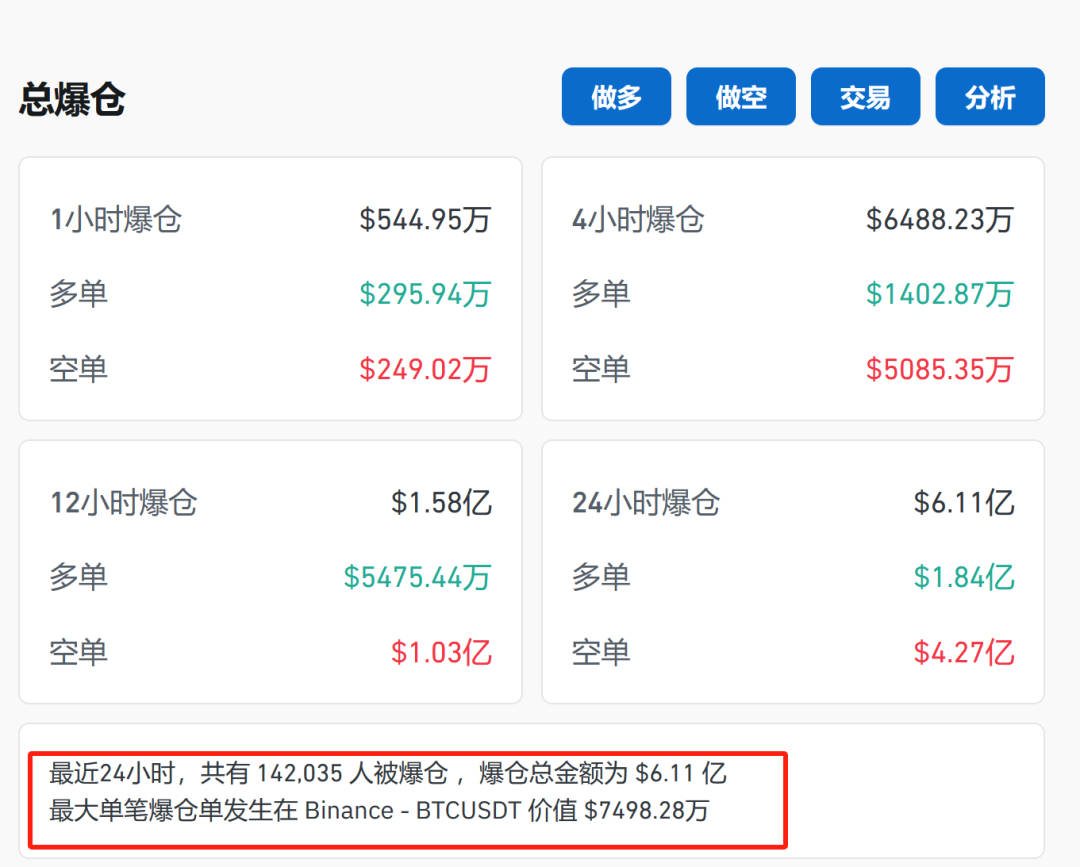Click the $544.95万 one-hour total
This screenshot has width=1080, height=867.
pos(425,220)
